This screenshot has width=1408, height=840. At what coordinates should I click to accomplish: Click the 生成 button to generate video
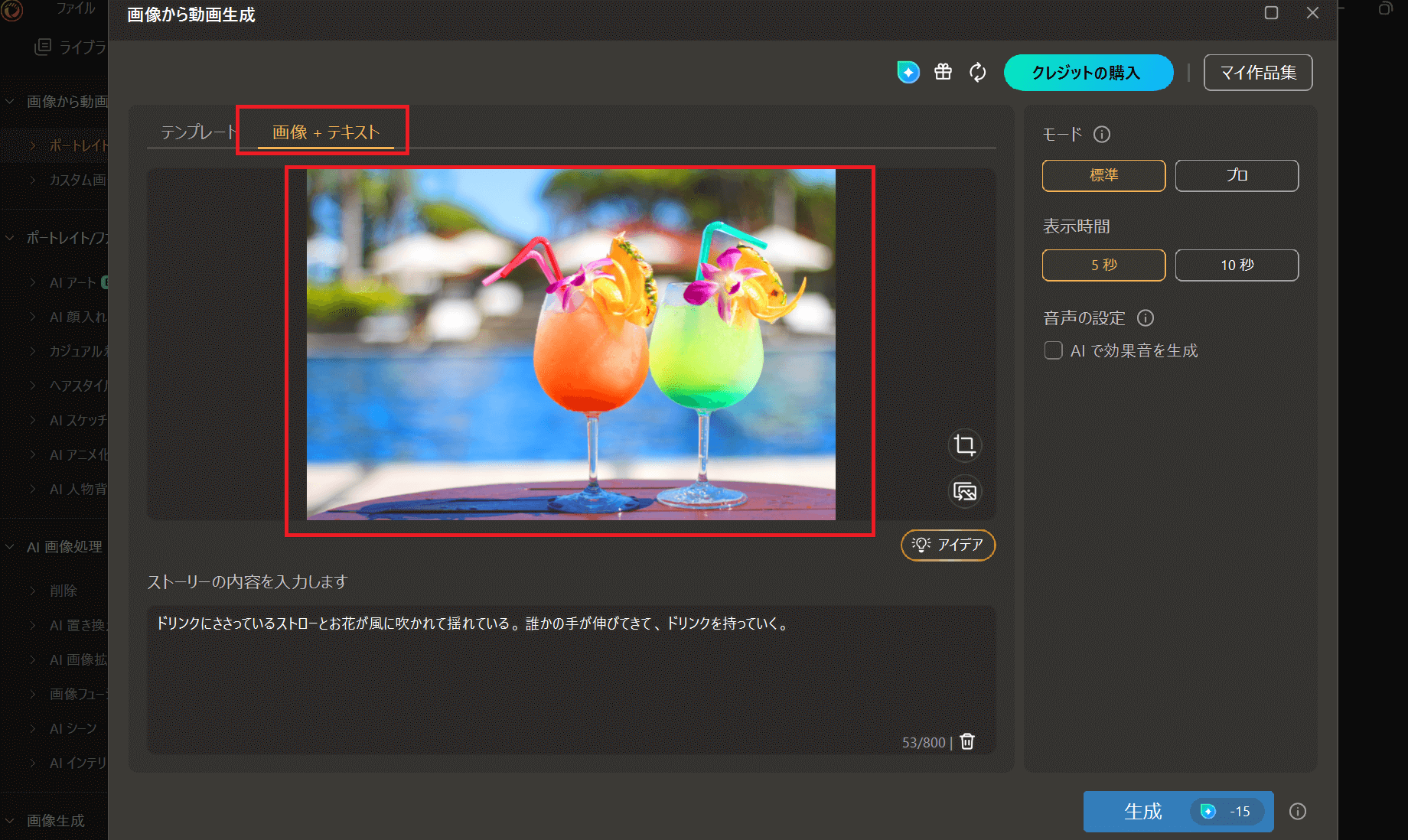1145,812
